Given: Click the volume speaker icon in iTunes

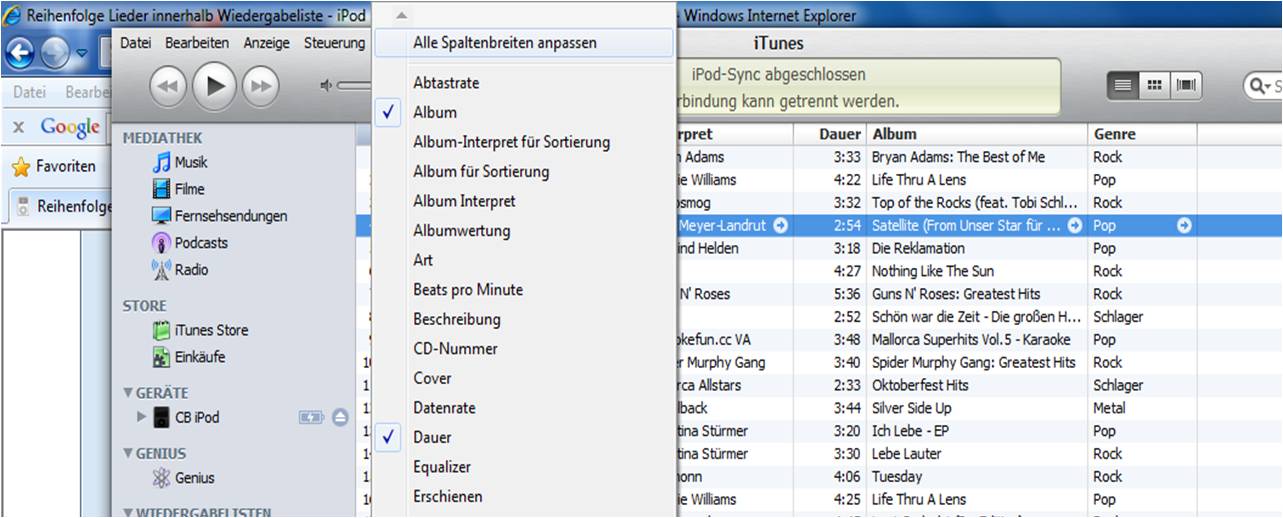Looking at the screenshot, I should point(326,86).
